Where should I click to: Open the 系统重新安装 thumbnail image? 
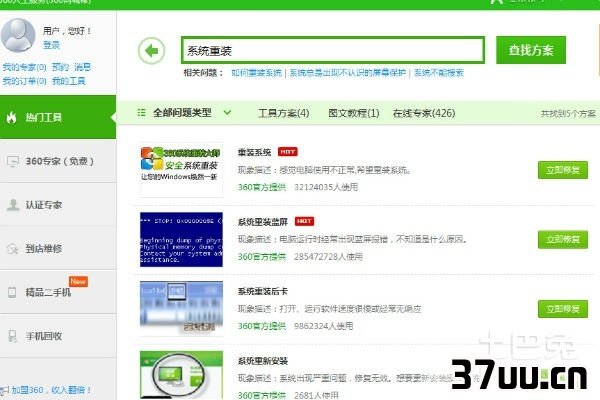coord(181,375)
